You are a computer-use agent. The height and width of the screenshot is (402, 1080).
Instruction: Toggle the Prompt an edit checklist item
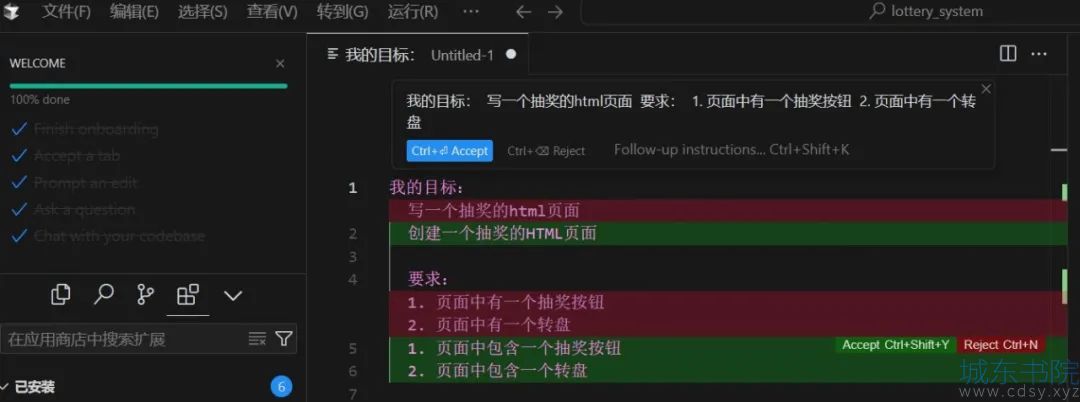[75, 182]
